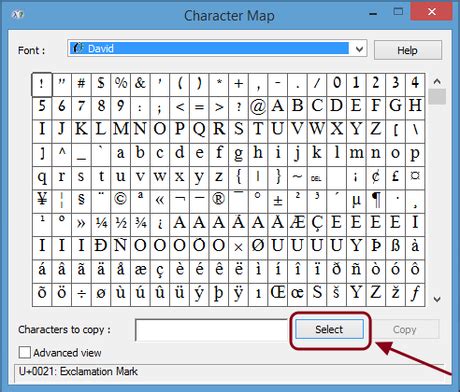Select the lowercase æ character

[140, 272]
